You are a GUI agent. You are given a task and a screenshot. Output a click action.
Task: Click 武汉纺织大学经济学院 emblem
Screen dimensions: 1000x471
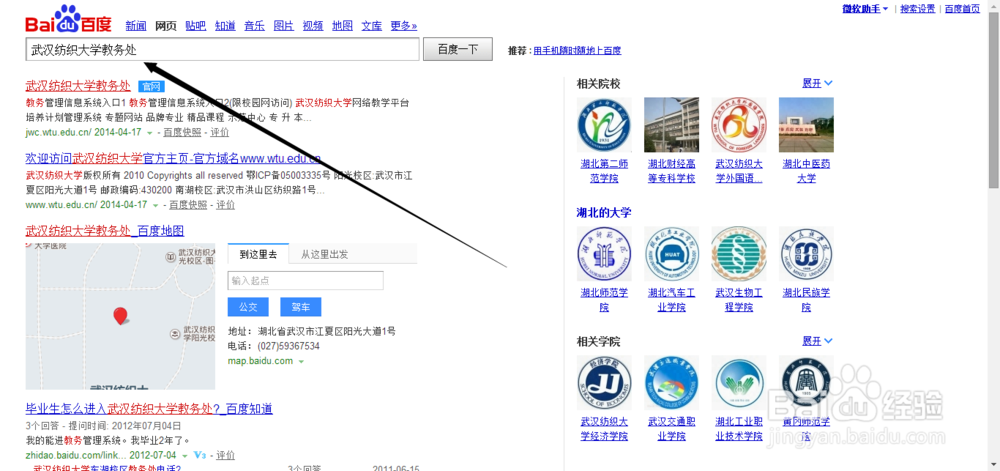tap(604, 383)
